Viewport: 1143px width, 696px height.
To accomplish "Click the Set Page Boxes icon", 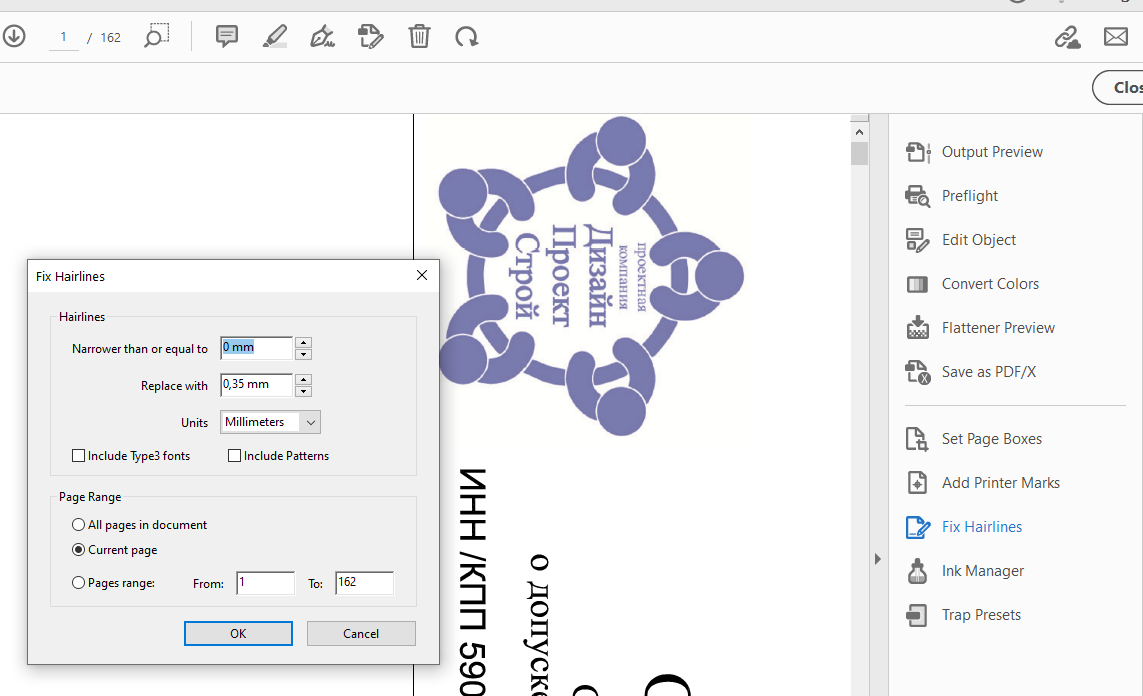I will pyautogui.click(x=917, y=439).
